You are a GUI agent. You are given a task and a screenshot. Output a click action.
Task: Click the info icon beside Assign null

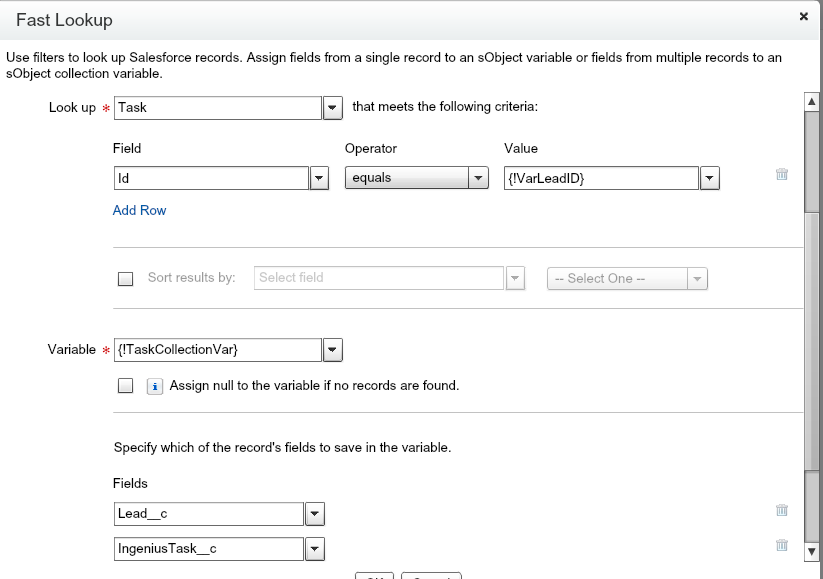click(155, 386)
